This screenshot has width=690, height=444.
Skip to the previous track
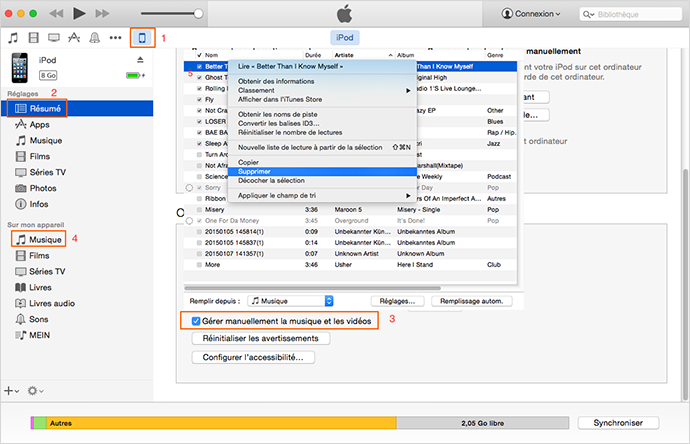(x=56, y=14)
